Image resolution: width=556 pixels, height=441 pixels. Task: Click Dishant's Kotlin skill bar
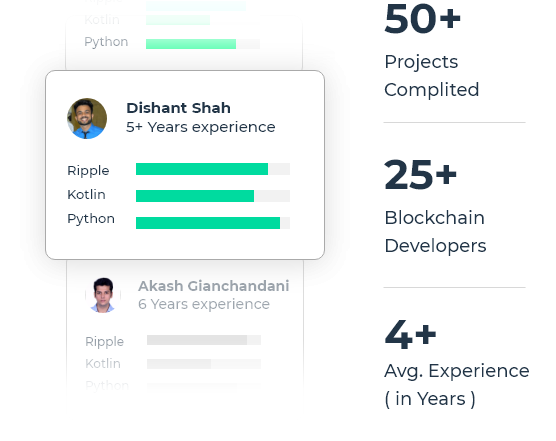coord(213,196)
